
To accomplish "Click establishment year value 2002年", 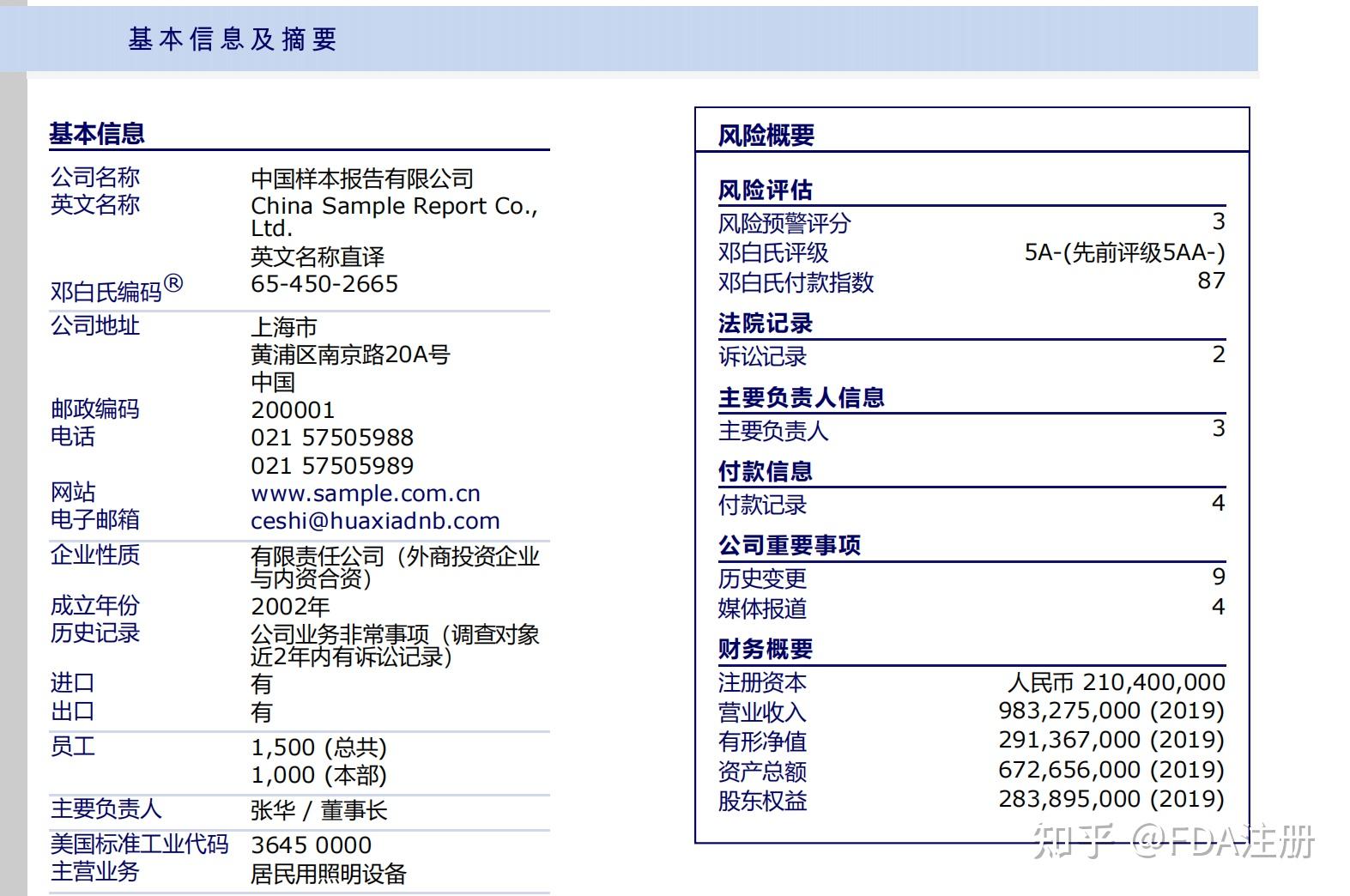I will 290,607.
